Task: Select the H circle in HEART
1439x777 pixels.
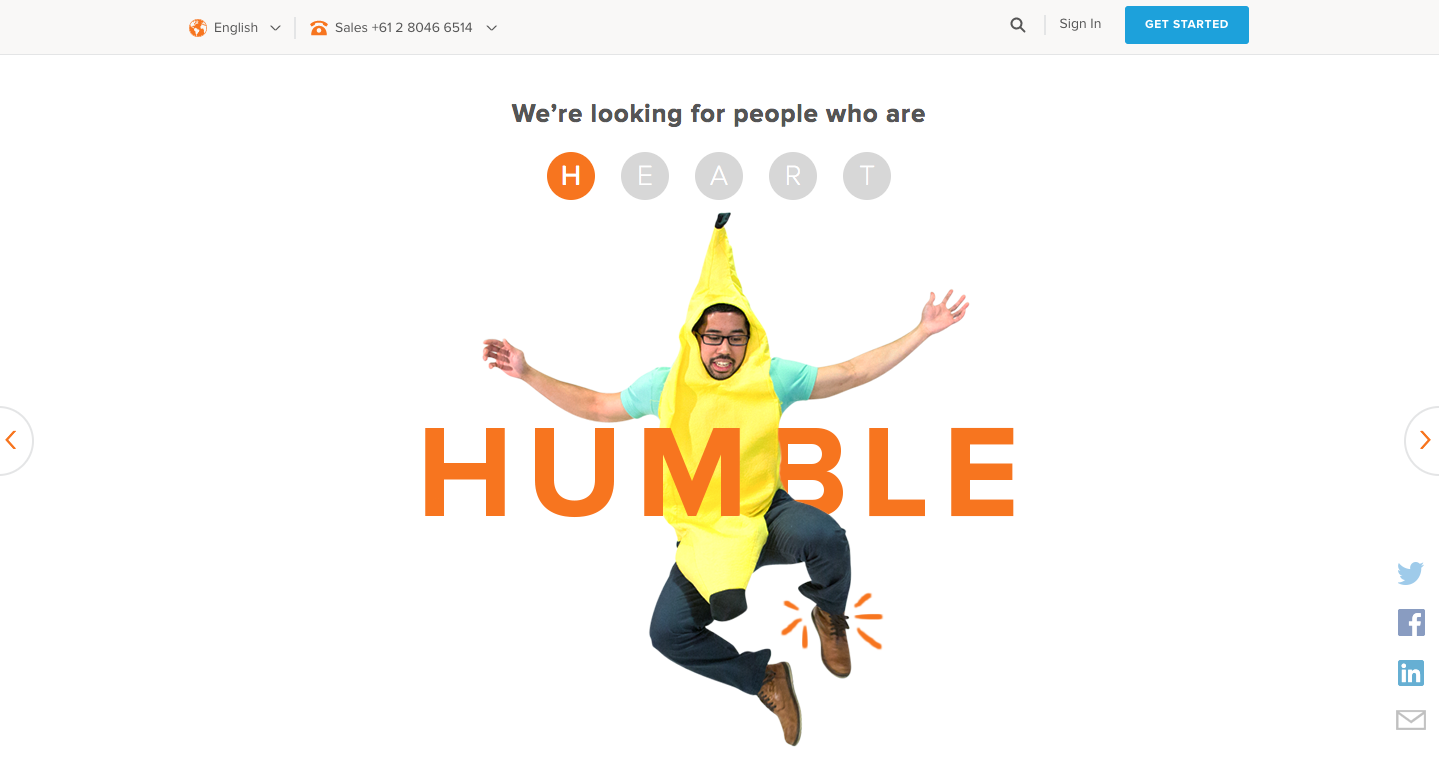Action: tap(571, 176)
